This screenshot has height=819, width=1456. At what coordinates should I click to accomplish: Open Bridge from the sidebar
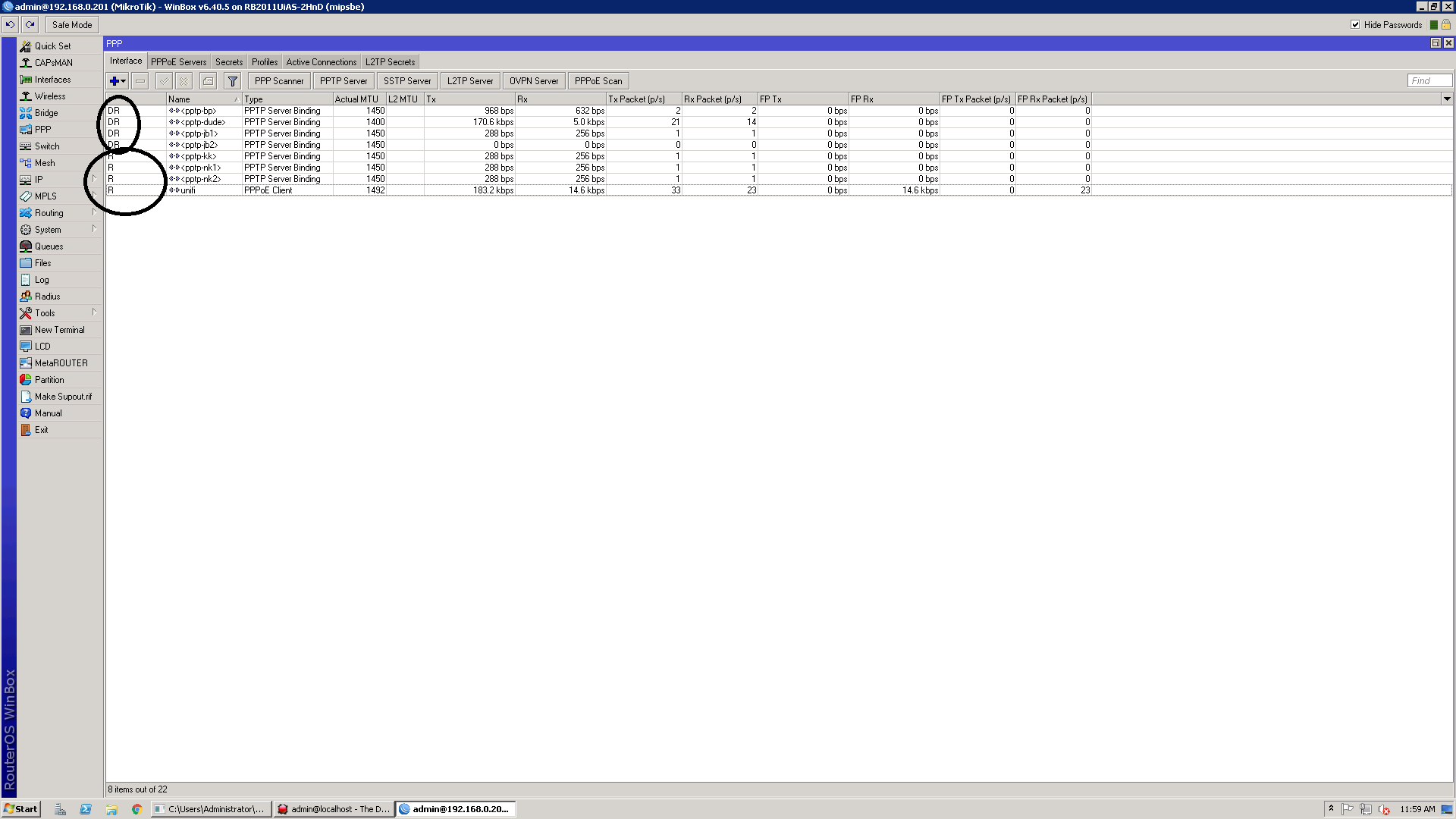tap(45, 113)
